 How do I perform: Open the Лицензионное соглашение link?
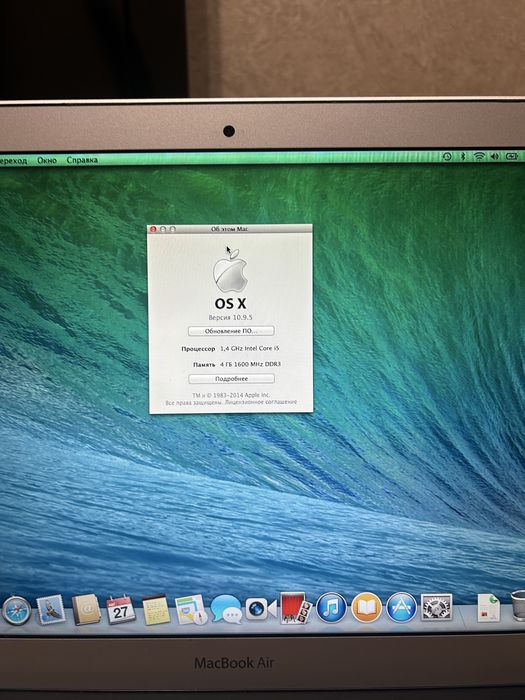pyautogui.click(x=261, y=402)
